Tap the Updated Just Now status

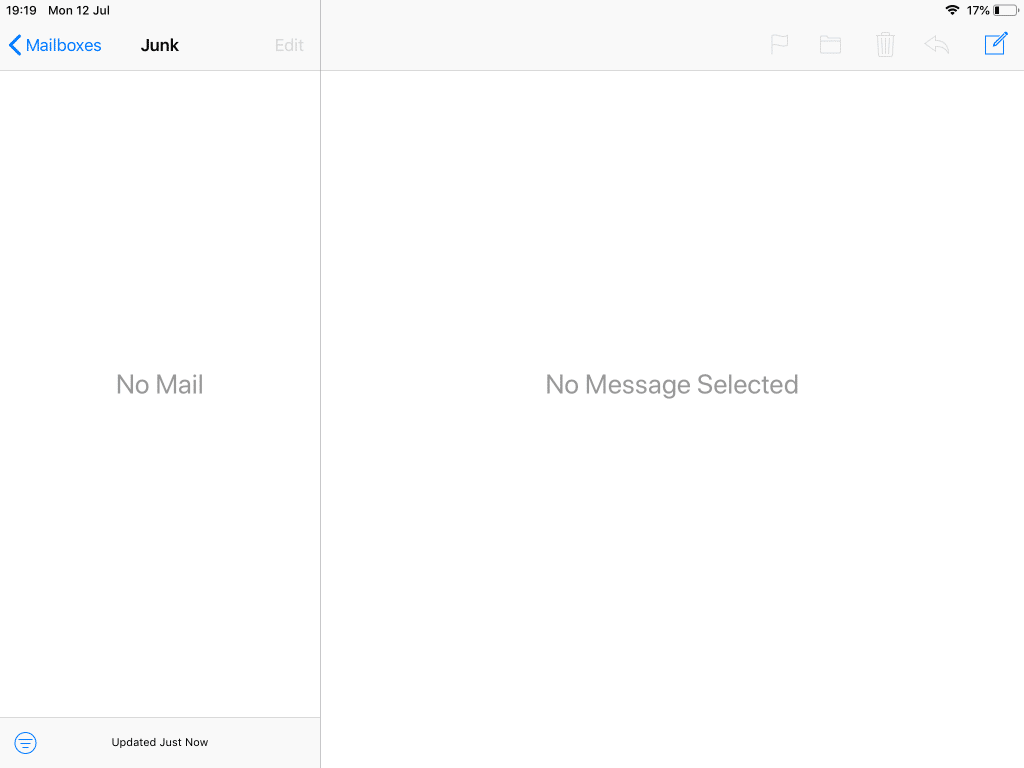point(160,742)
